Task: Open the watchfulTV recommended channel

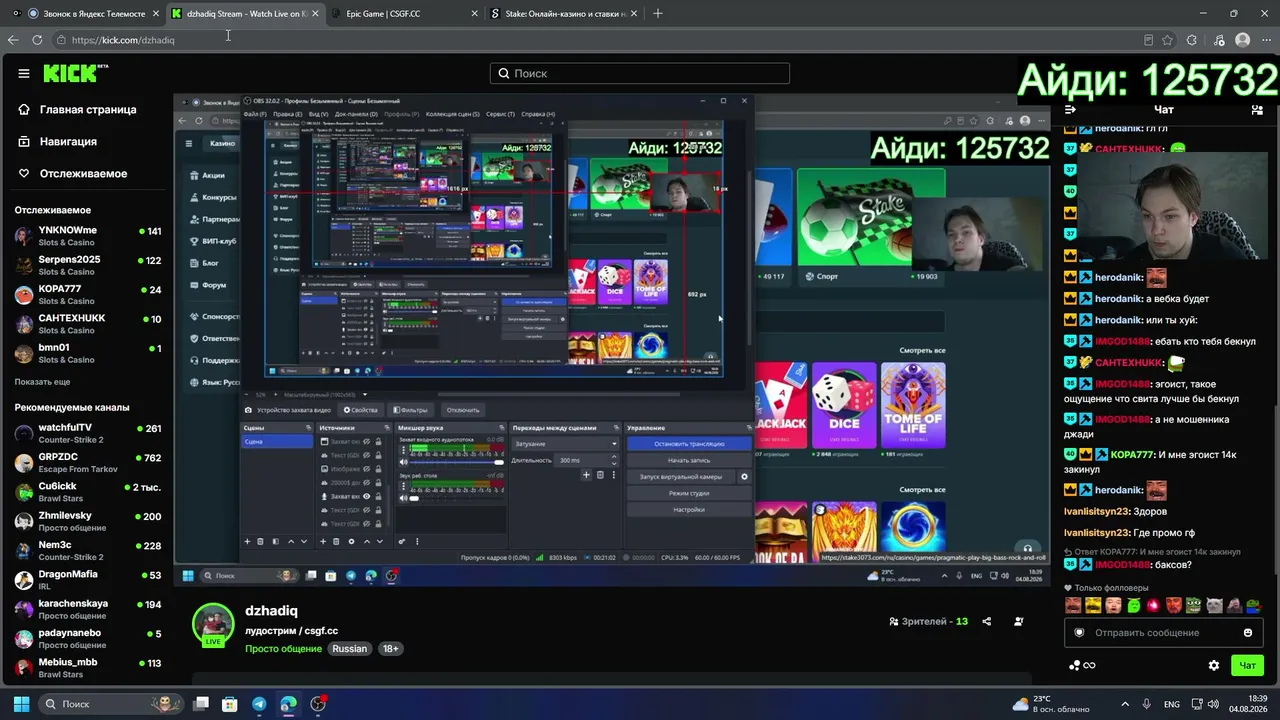Action: pyautogui.click(x=88, y=433)
